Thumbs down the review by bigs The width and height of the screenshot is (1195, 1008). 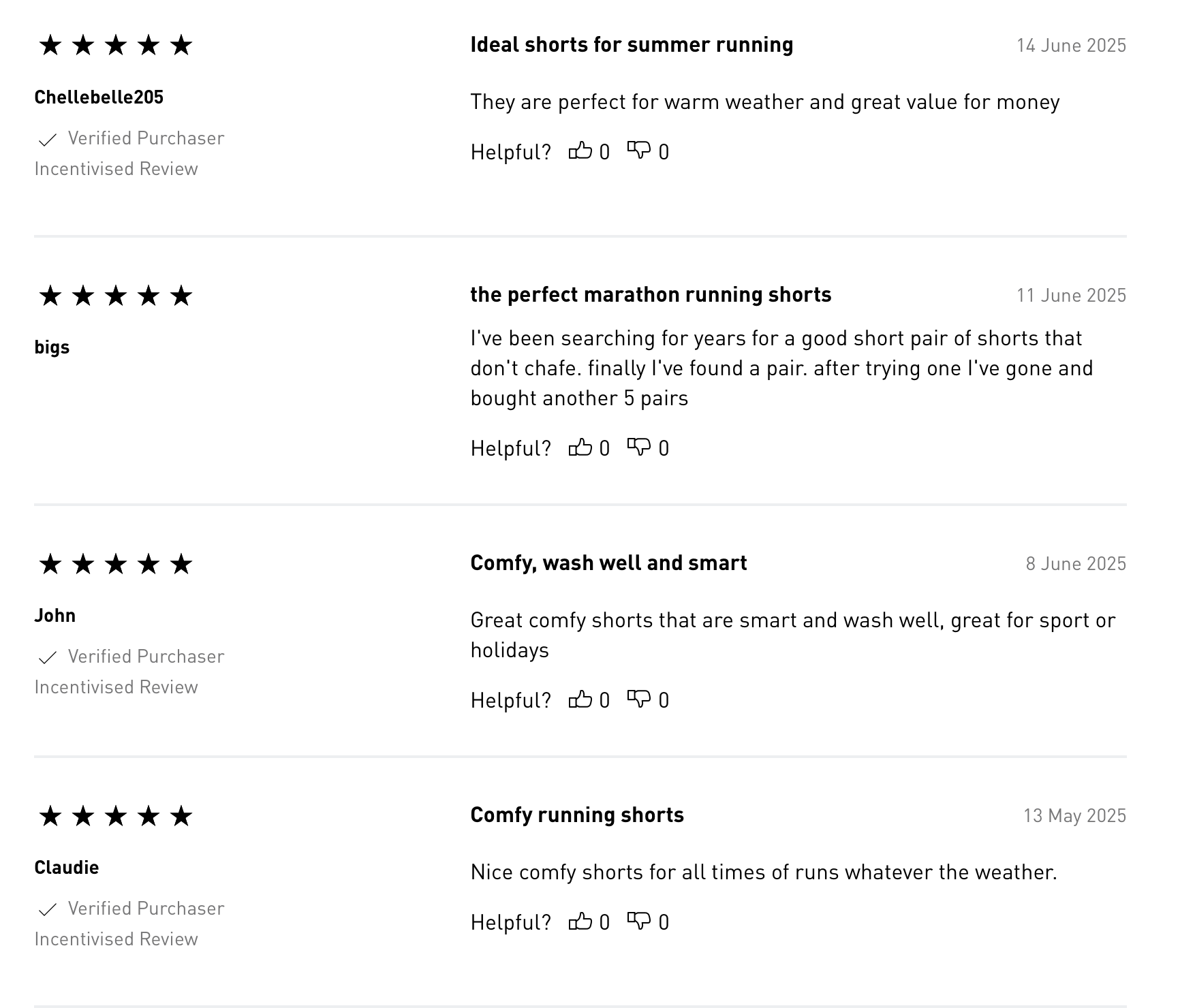click(638, 447)
